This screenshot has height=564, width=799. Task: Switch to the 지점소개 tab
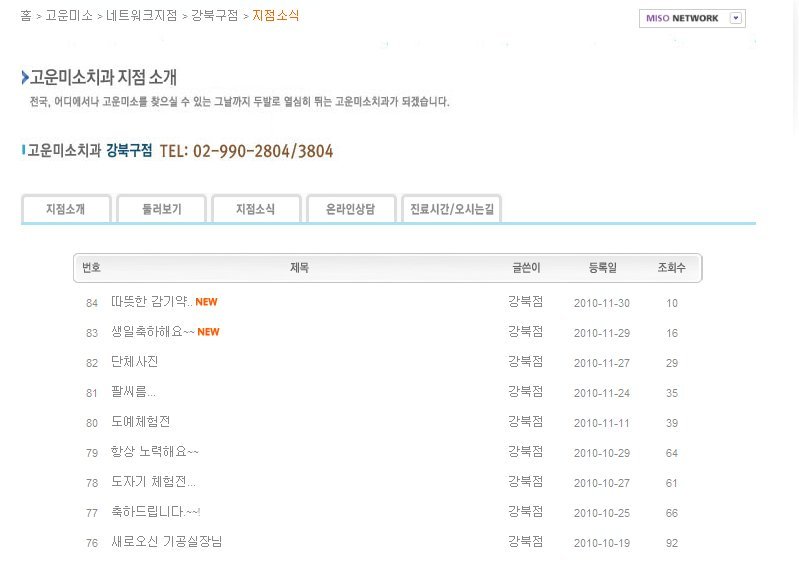tap(66, 209)
